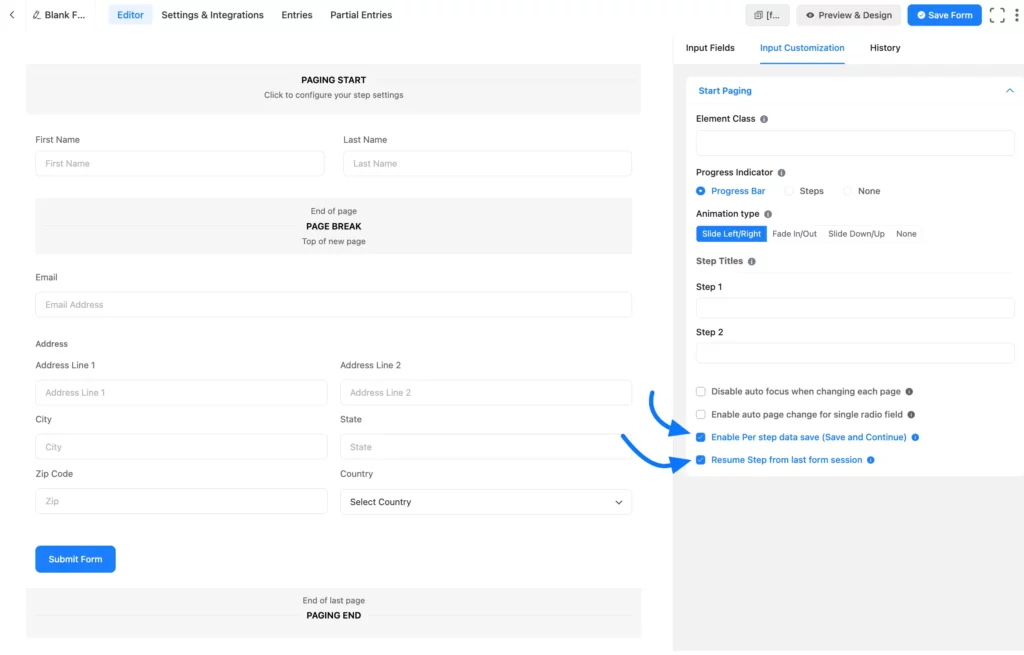This screenshot has width=1024, height=655.
Task: Open the fullscreen expand icon
Action: click(x=997, y=14)
